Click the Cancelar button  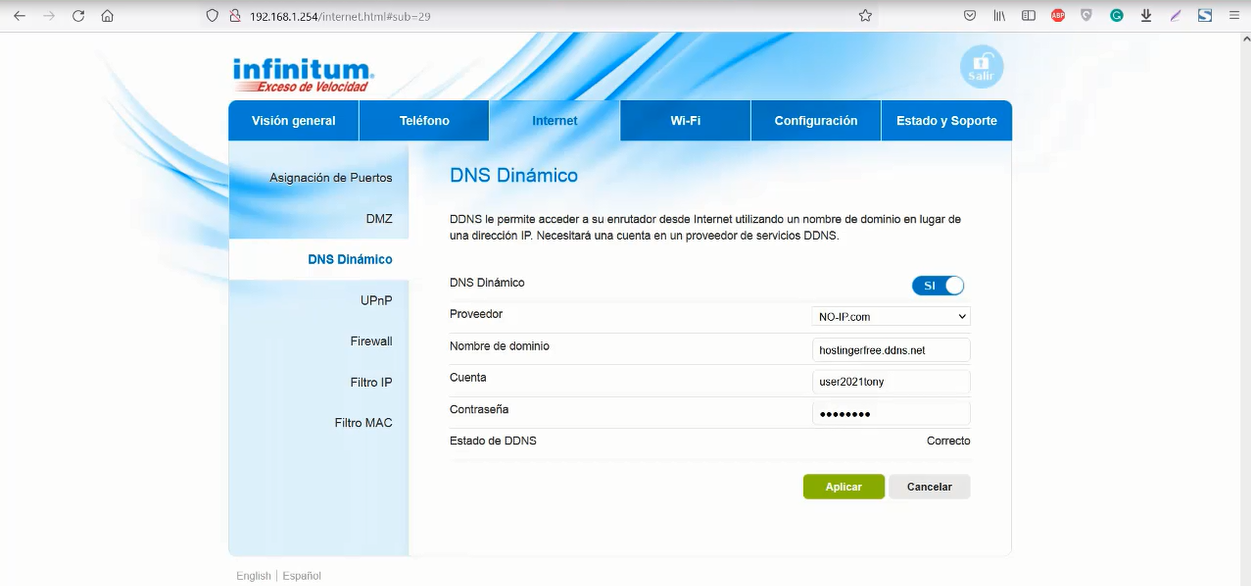click(929, 487)
